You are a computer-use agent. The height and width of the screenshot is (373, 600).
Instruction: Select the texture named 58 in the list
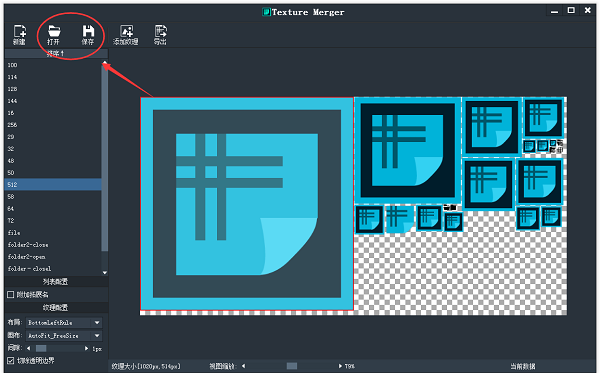[53, 197]
